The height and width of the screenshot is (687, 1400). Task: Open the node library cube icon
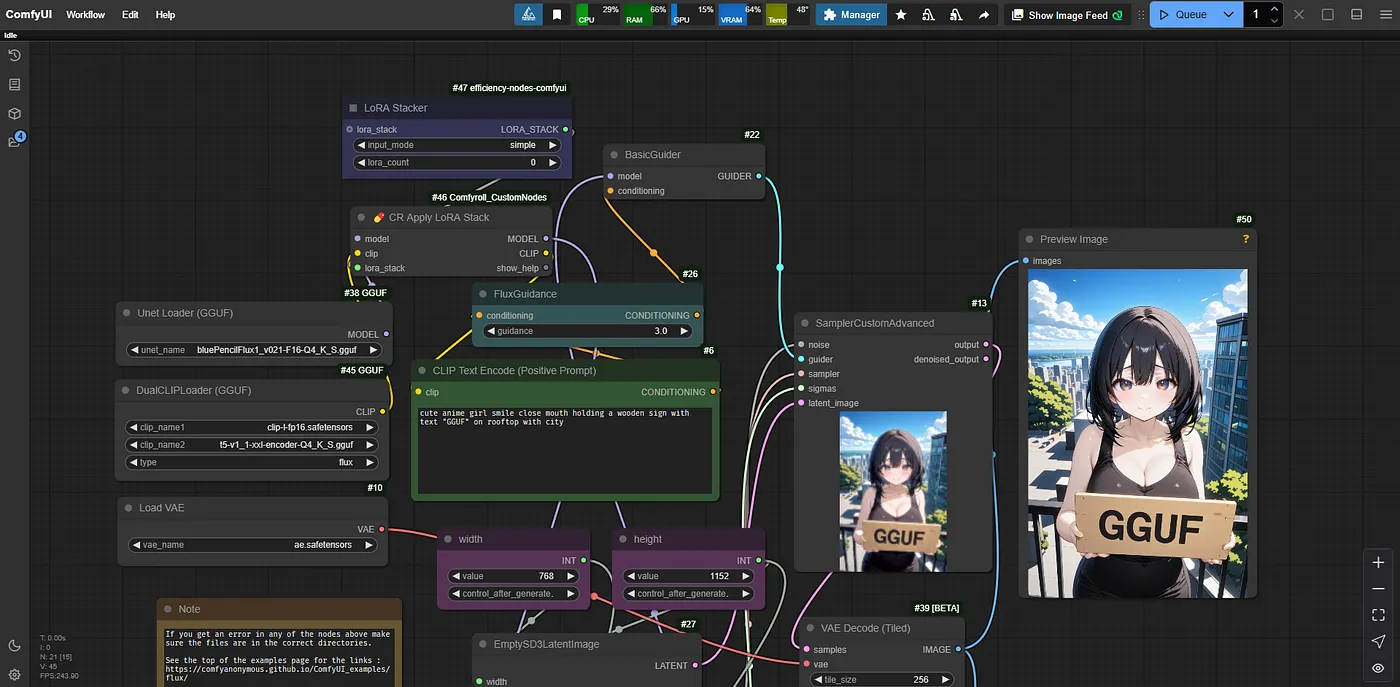[14, 113]
